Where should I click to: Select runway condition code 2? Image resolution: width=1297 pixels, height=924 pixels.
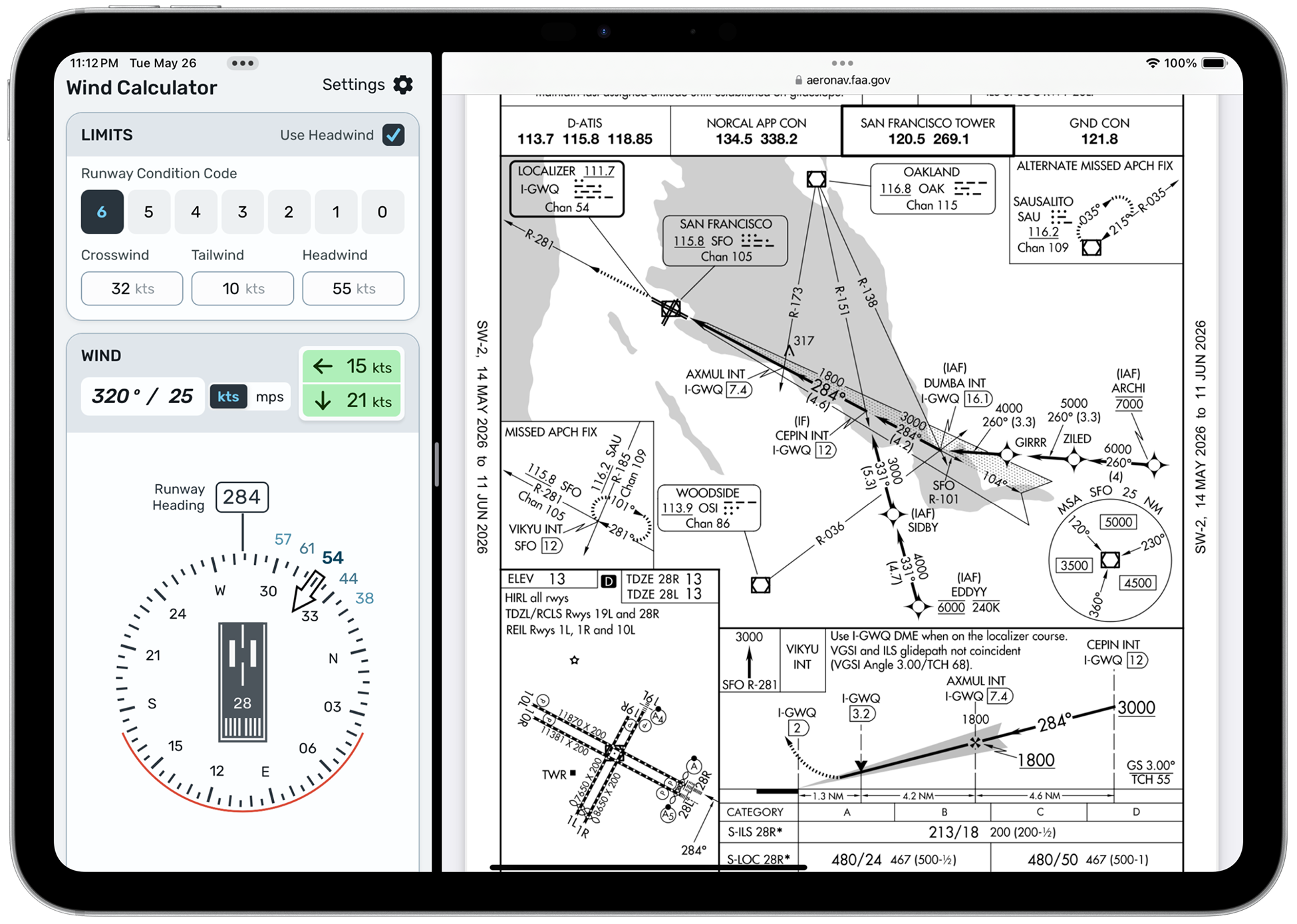coord(289,212)
